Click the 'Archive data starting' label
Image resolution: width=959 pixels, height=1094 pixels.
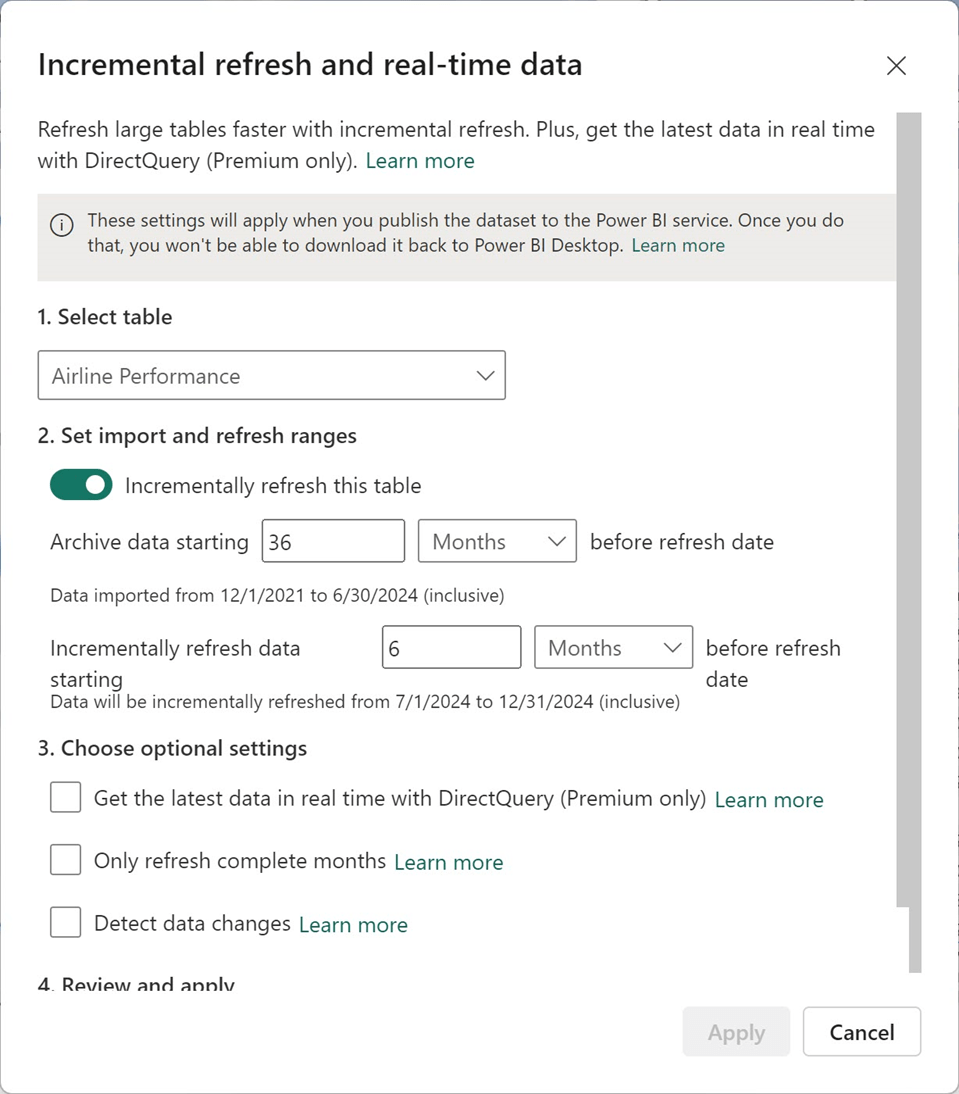[x=149, y=542]
